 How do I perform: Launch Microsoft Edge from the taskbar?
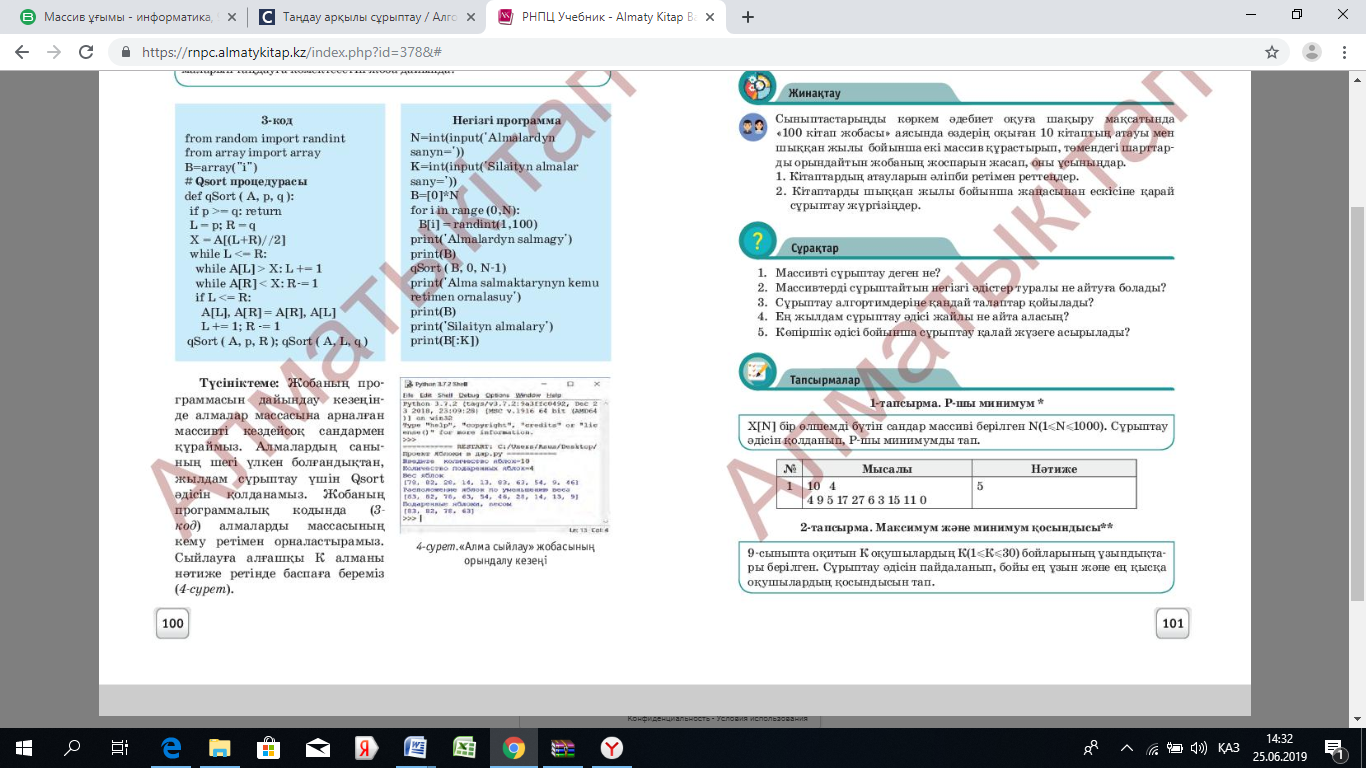point(170,747)
